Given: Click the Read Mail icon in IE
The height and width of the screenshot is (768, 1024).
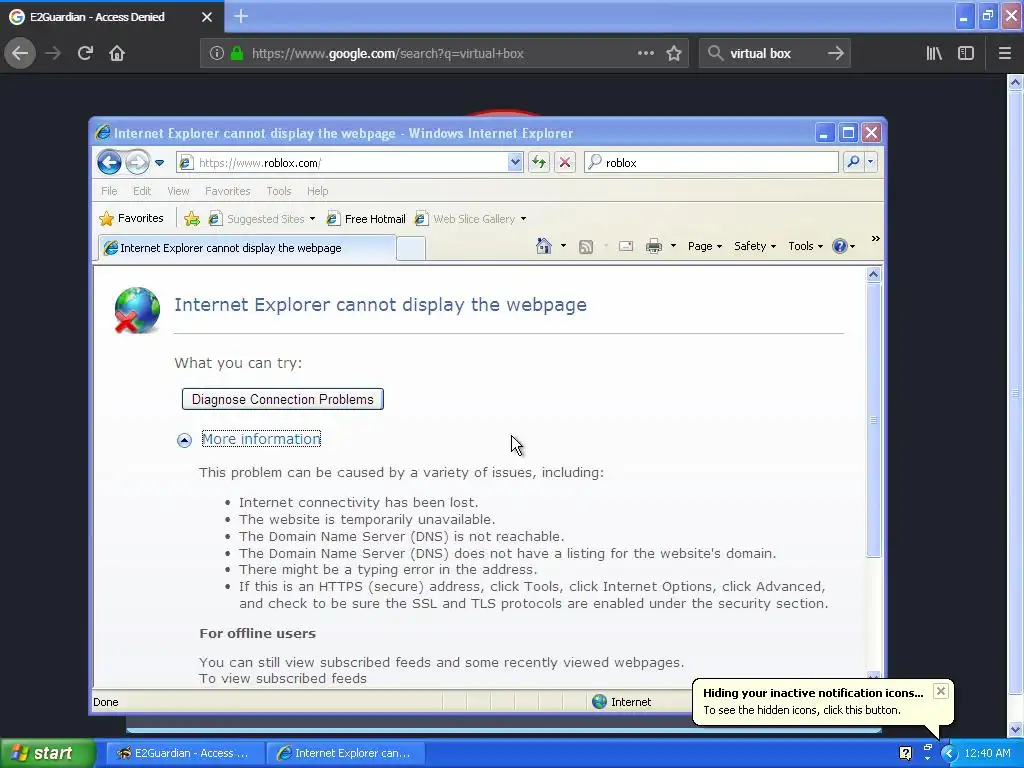Looking at the screenshot, I should pyautogui.click(x=626, y=246).
